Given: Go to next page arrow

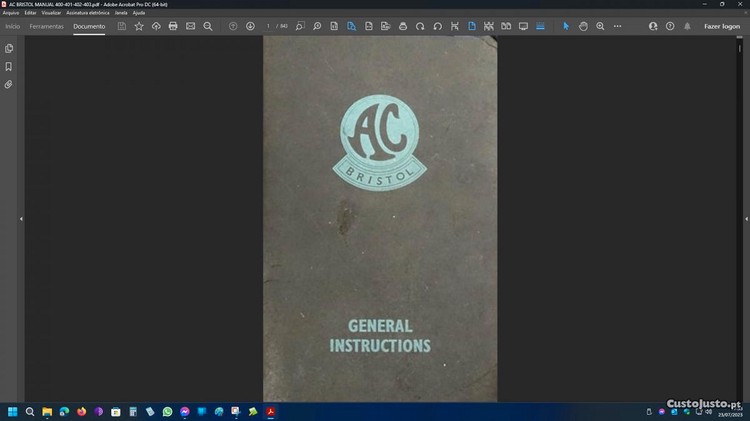Looking at the screenshot, I should [250, 26].
